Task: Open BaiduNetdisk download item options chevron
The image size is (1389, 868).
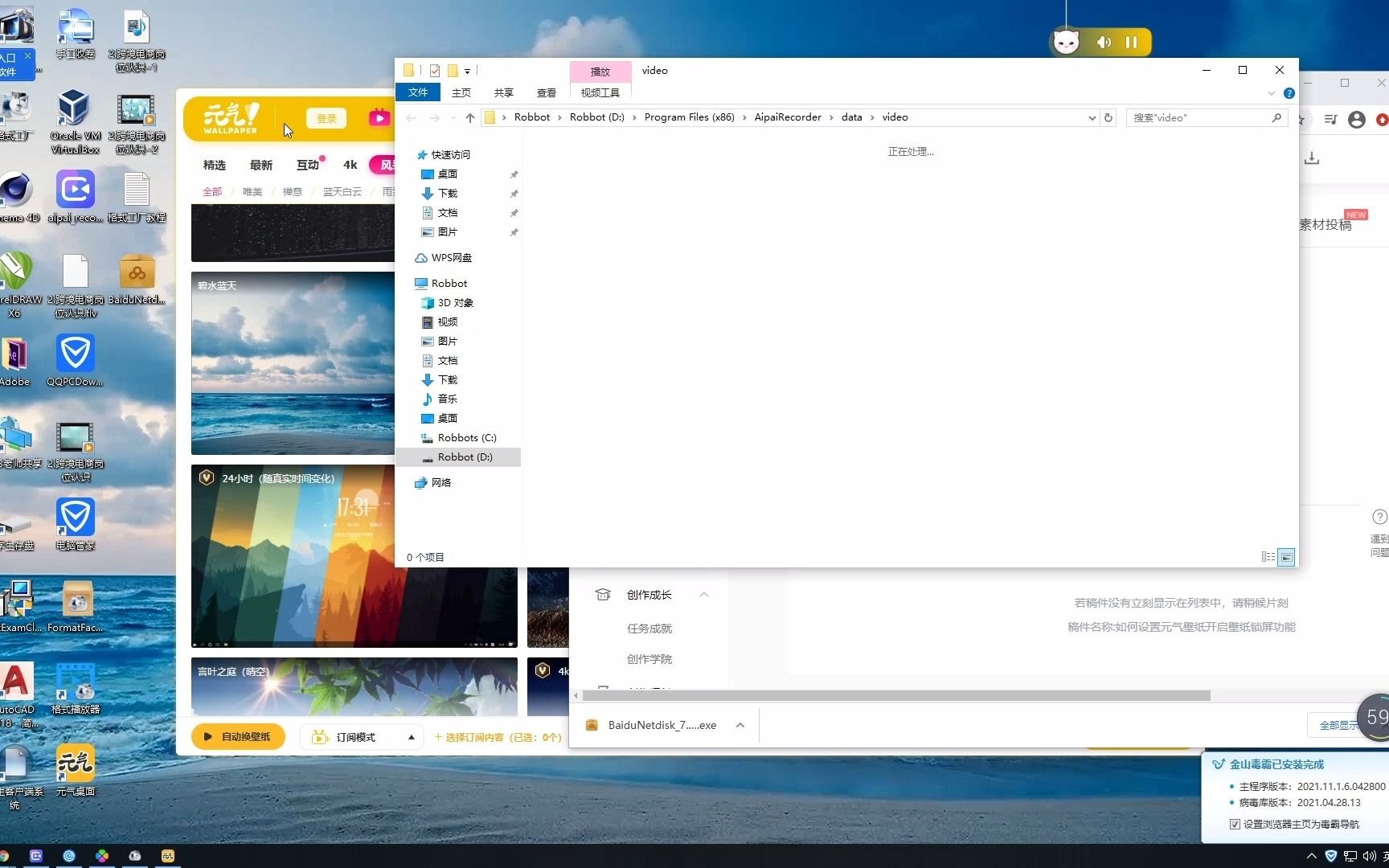Action: pos(740,725)
